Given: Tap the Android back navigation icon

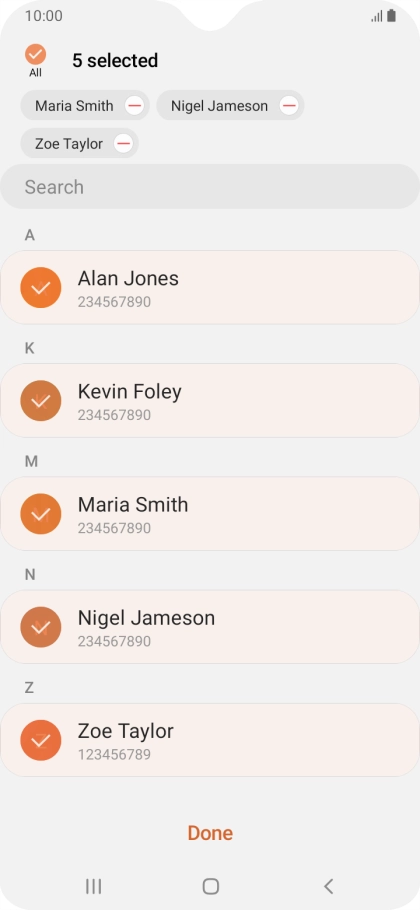Looking at the screenshot, I should tap(328, 886).
